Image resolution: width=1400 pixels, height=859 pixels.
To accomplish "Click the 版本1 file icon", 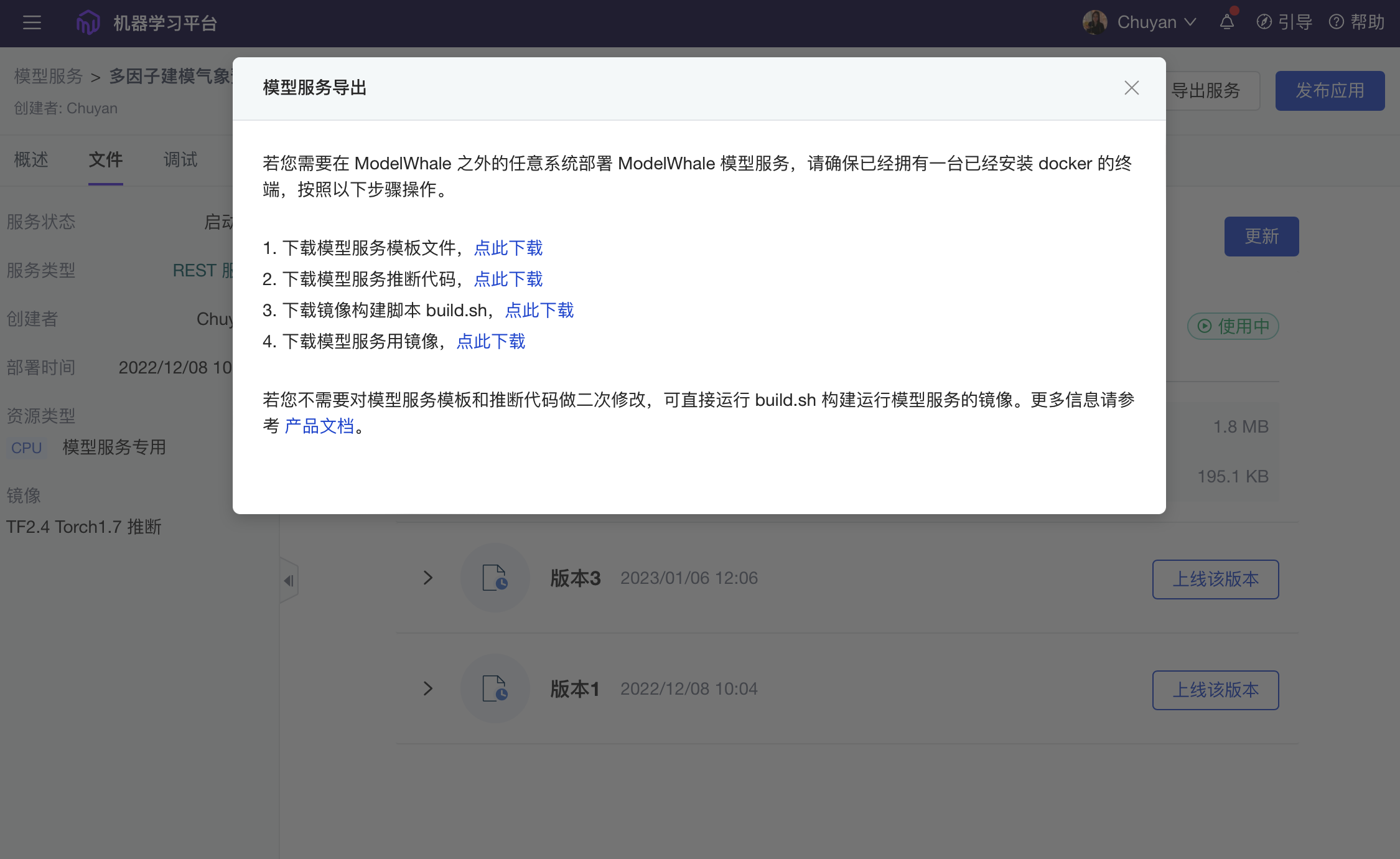I will pos(495,688).
